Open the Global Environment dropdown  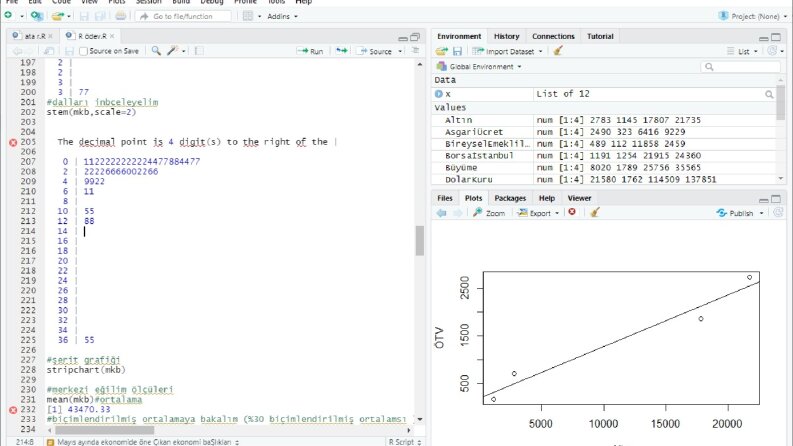(x=478, y=66)
